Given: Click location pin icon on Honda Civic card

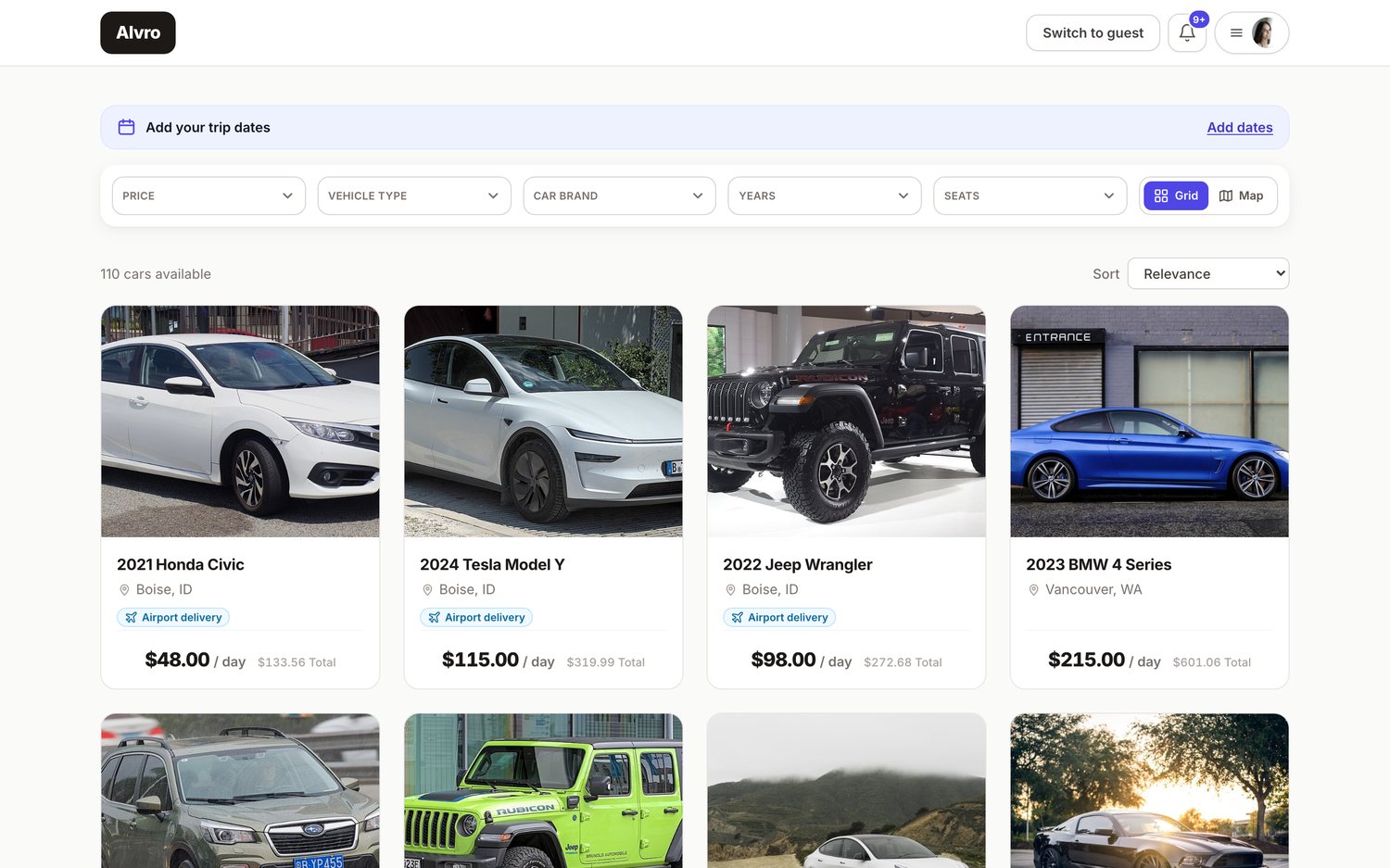Looking at the screenshot, I should 124,590.
